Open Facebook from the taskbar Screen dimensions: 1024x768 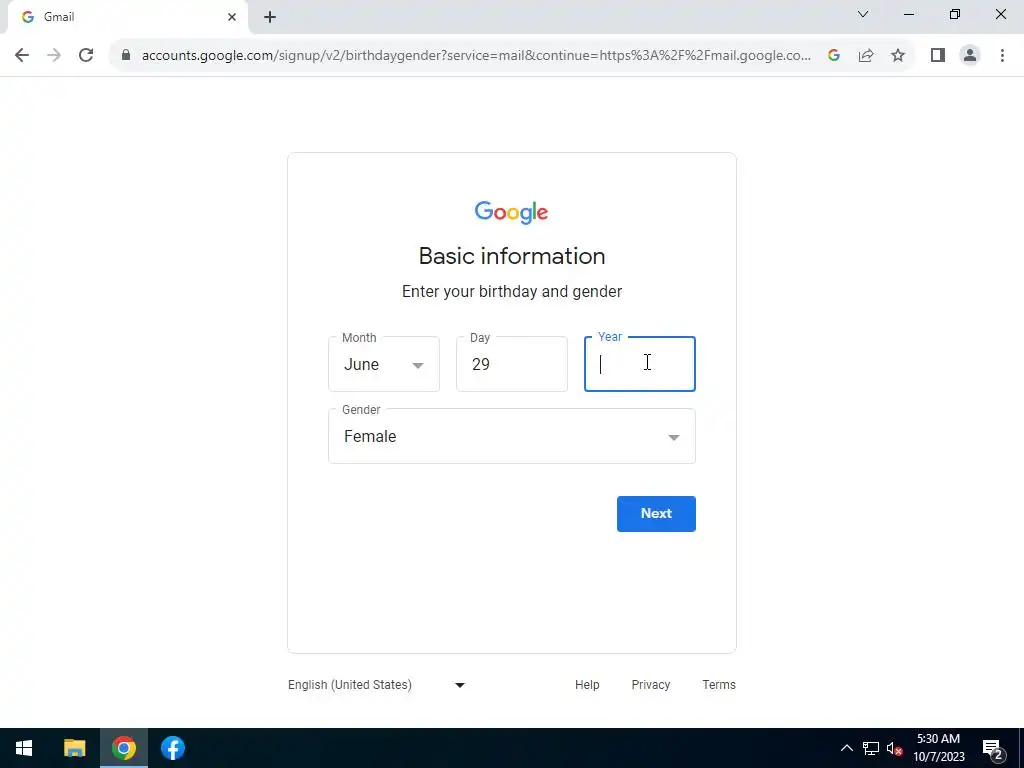173,748
